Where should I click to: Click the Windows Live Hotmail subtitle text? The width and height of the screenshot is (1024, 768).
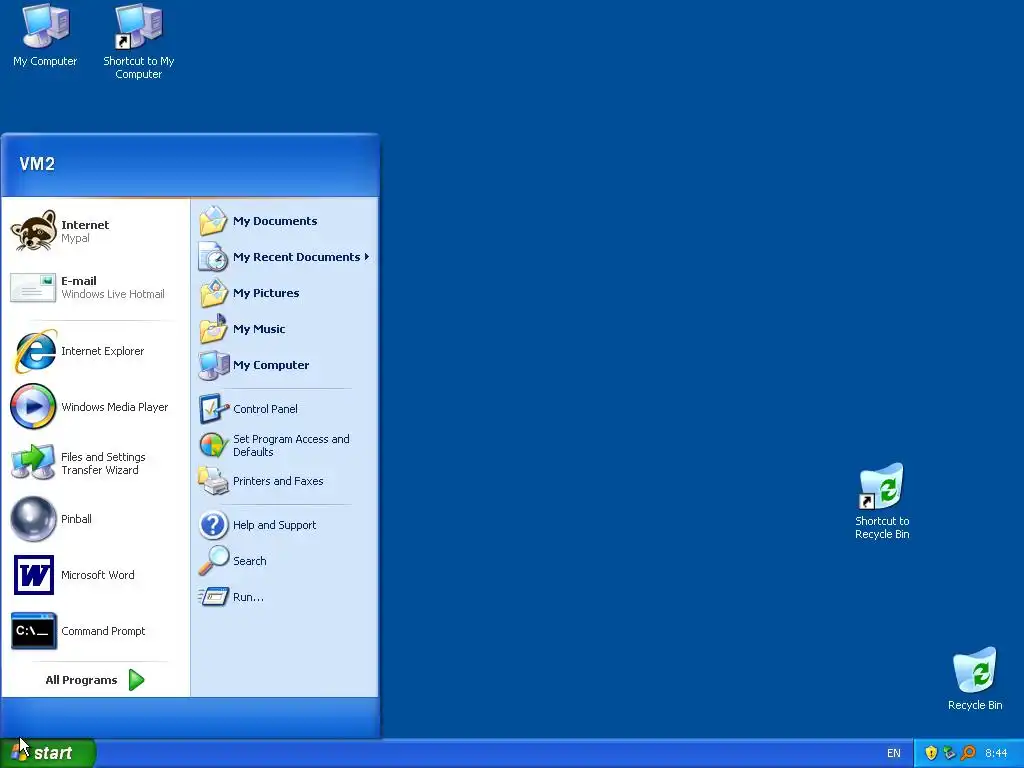pyautogui.click(x=113, y=294)
